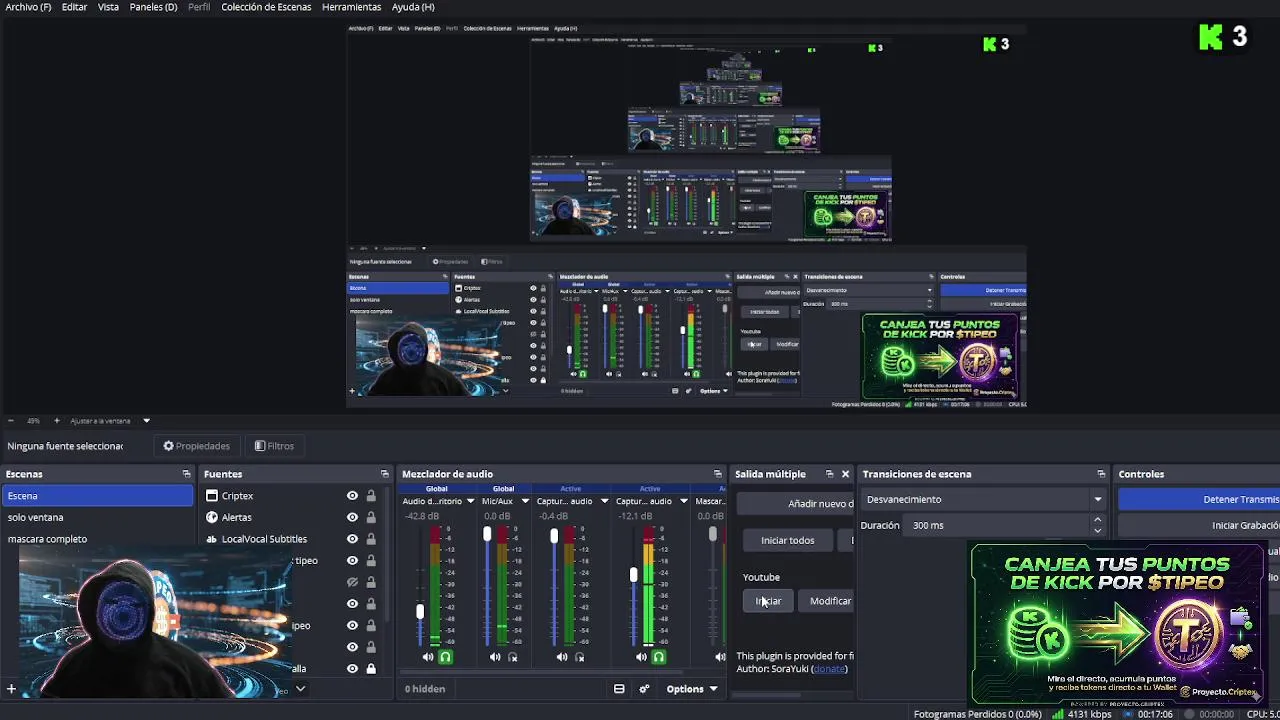Move source down with chevron below Fuentes
Viewport: 1280px width, 720px height.
tap(299, 689)
